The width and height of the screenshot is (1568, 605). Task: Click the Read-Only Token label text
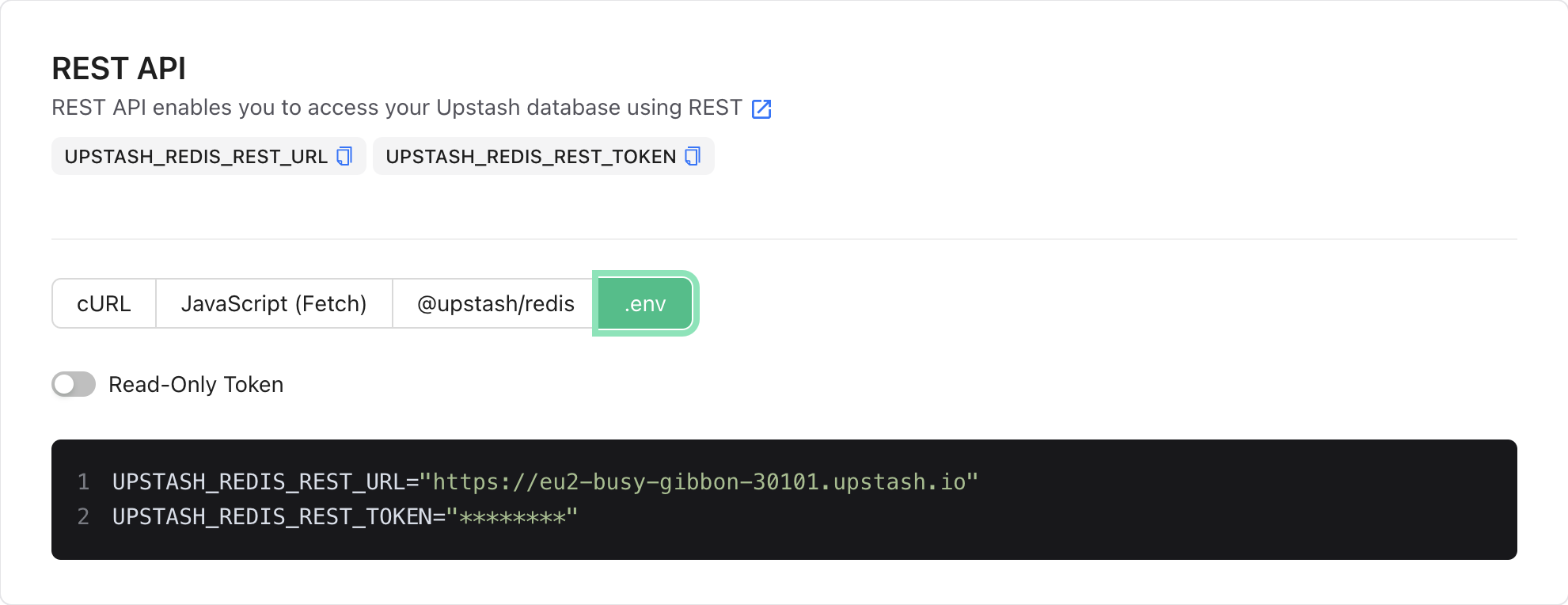[196, 384]
